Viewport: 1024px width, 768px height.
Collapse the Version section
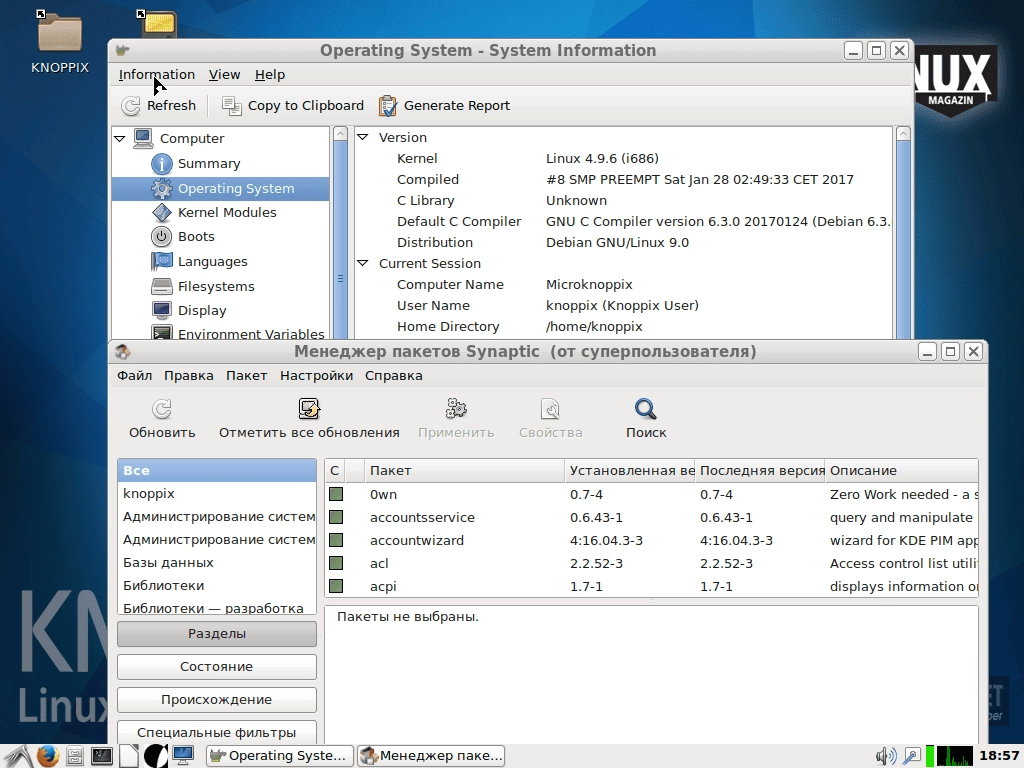[362, 137]
